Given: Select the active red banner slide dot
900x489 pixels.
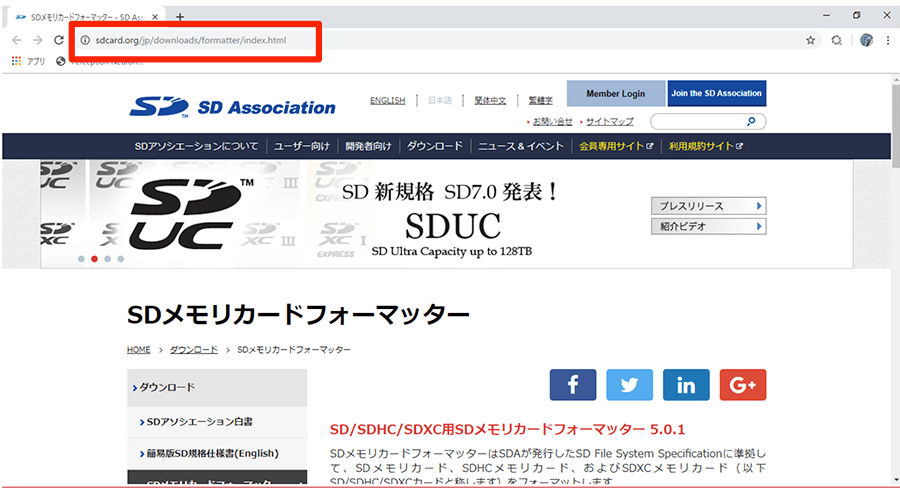Looking at the screenshot, I should [94, 259].
